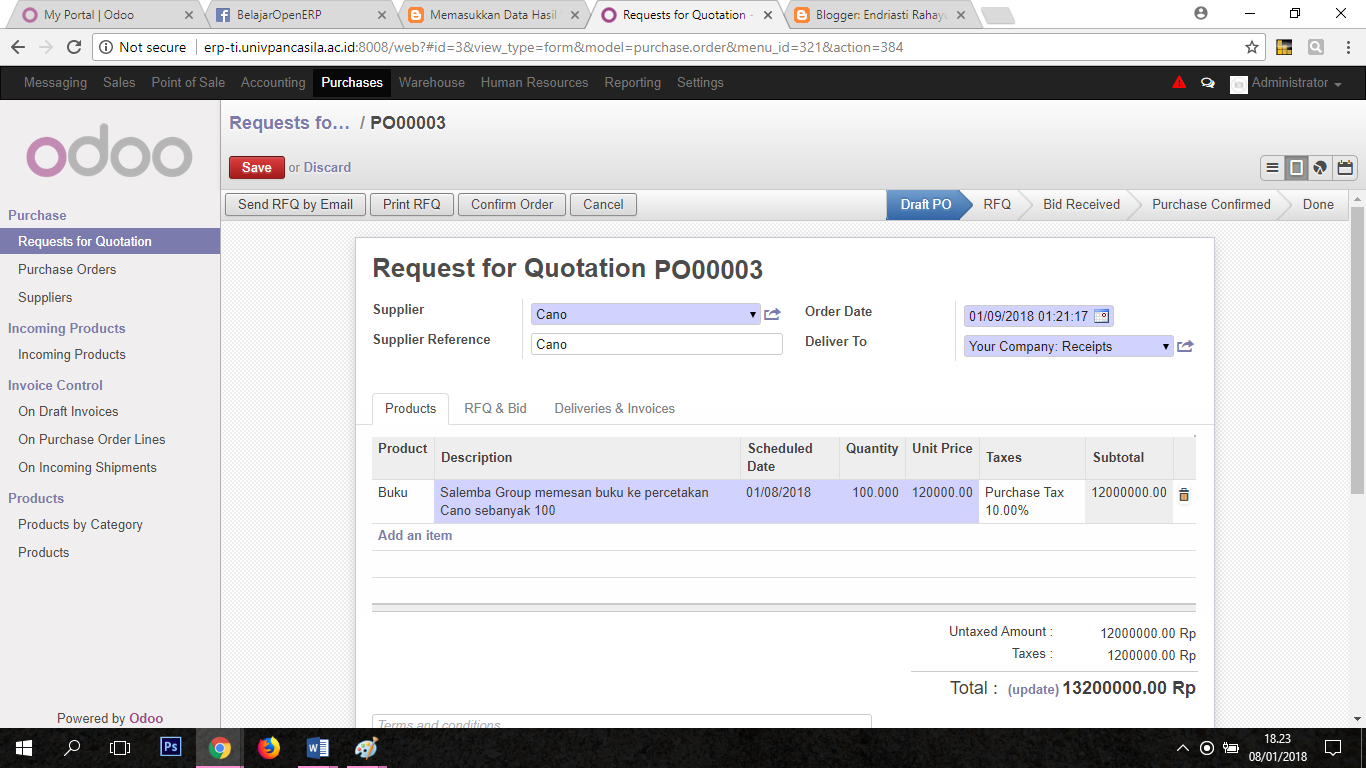Go back to Requests for Quotation breadcrumb
This screenshot has width=1366, height=768.
[x=290, y=123]
